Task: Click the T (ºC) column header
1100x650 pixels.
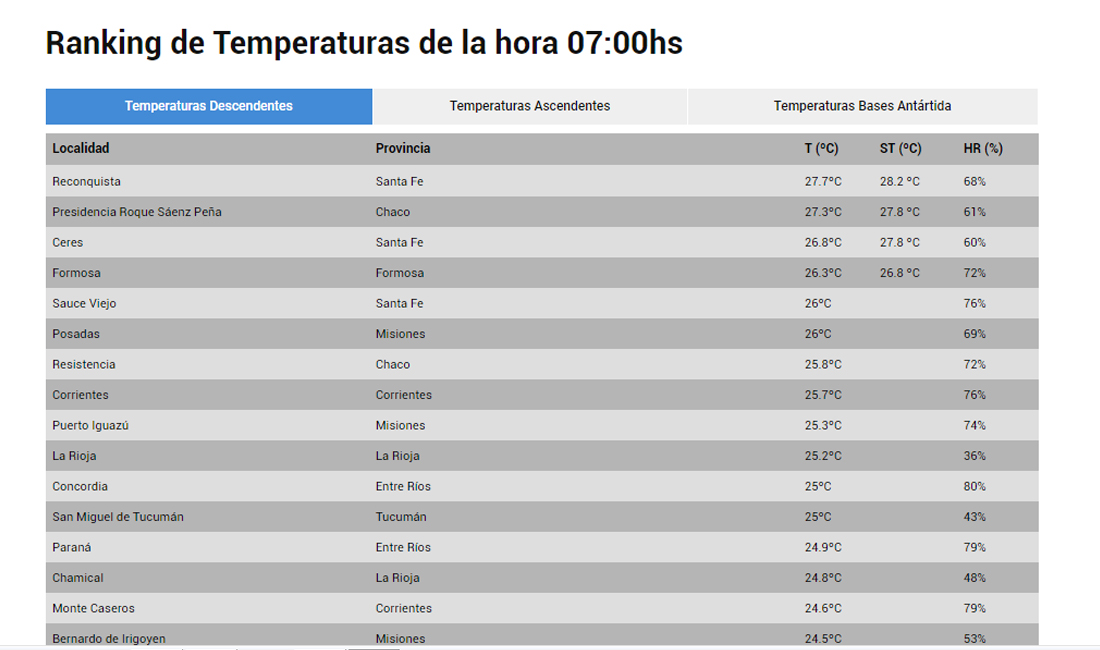Action: 821,149
